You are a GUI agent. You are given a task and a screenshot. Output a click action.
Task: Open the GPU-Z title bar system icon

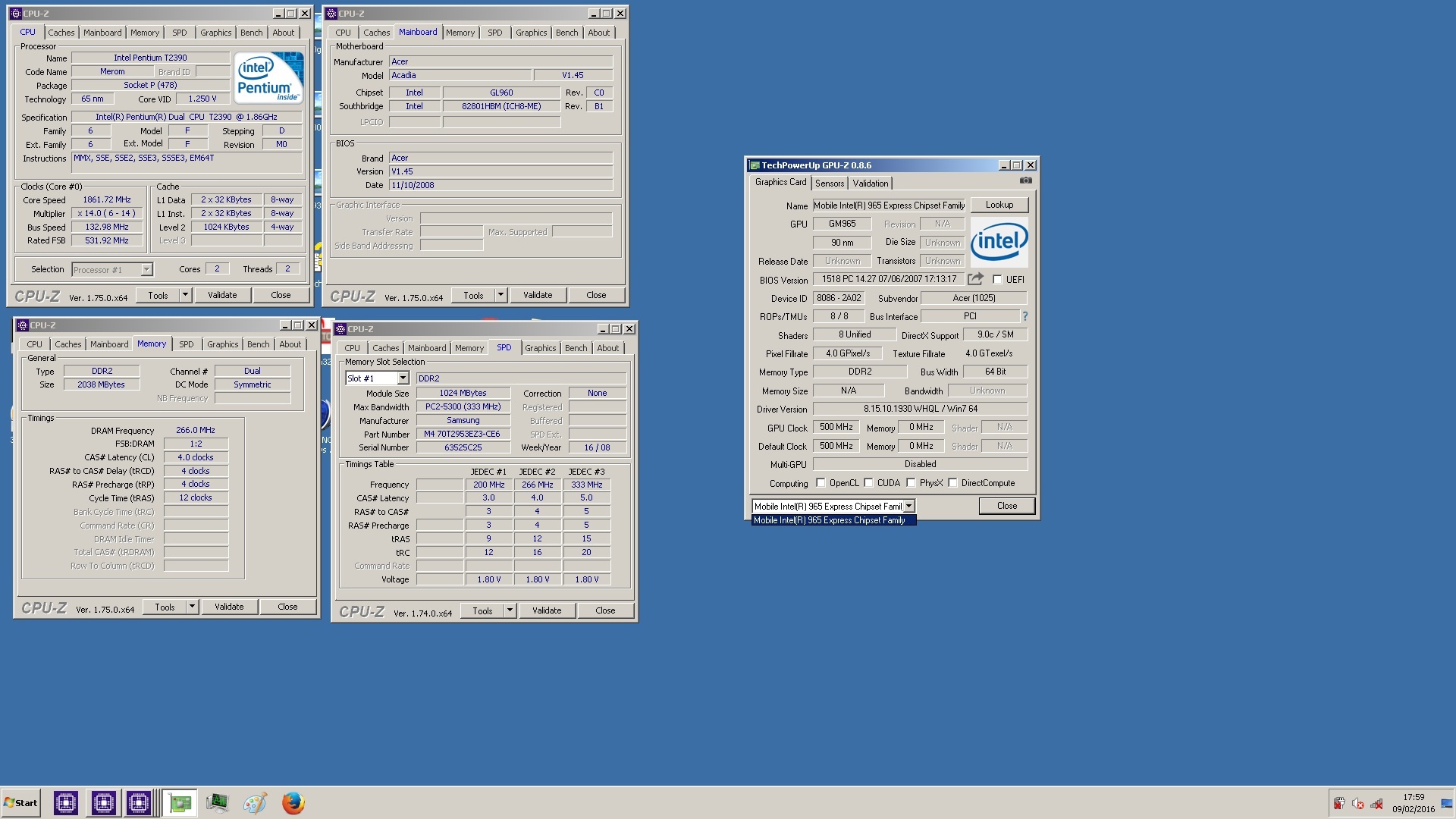pos(754,165)
